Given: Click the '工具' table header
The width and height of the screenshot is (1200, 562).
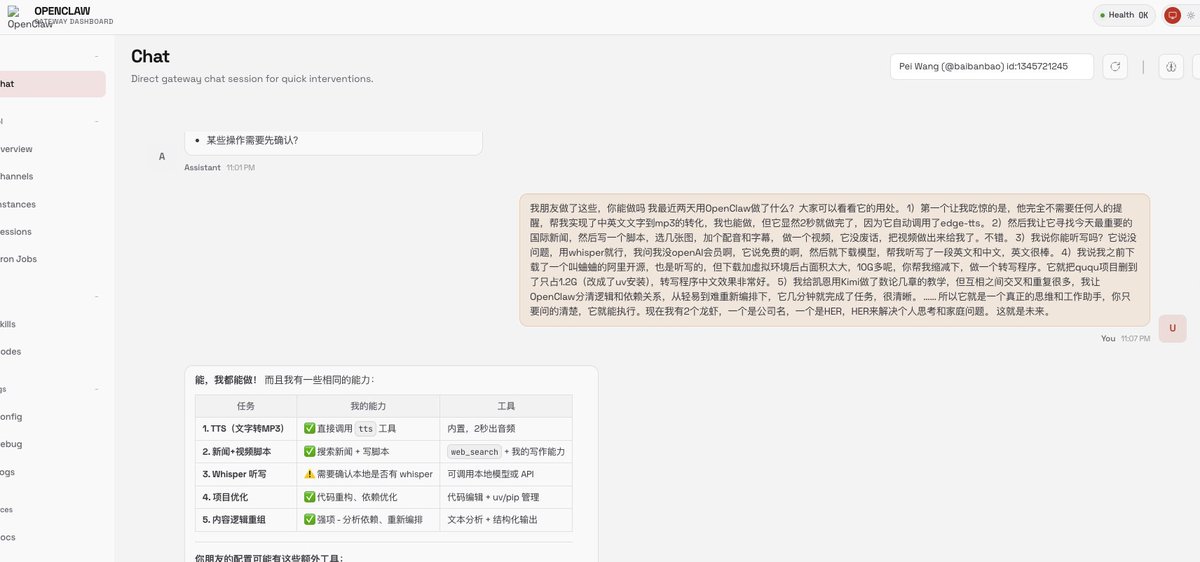Looking at the screenshot, I should click(506, 406).
